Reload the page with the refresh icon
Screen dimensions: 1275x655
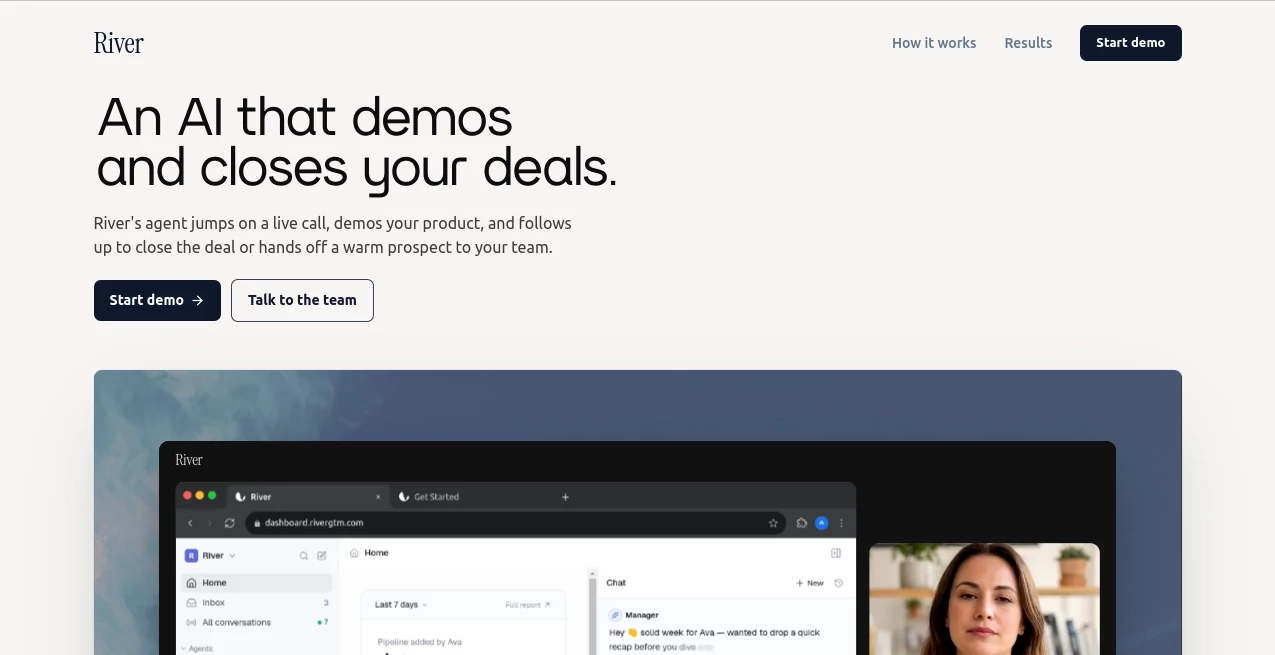click(x=230, y=522)
